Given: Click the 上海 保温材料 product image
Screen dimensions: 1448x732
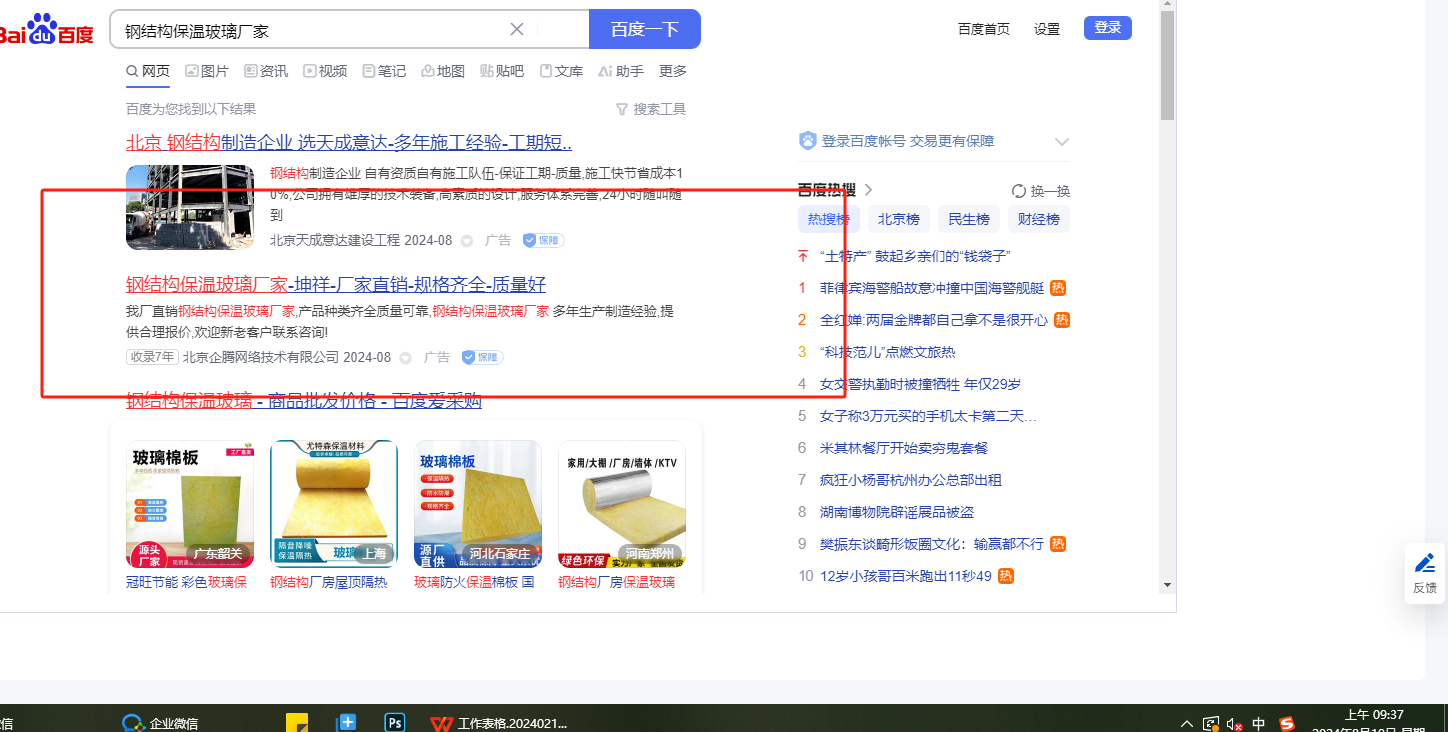Looking at the screenshot, I should click(334, 504).
